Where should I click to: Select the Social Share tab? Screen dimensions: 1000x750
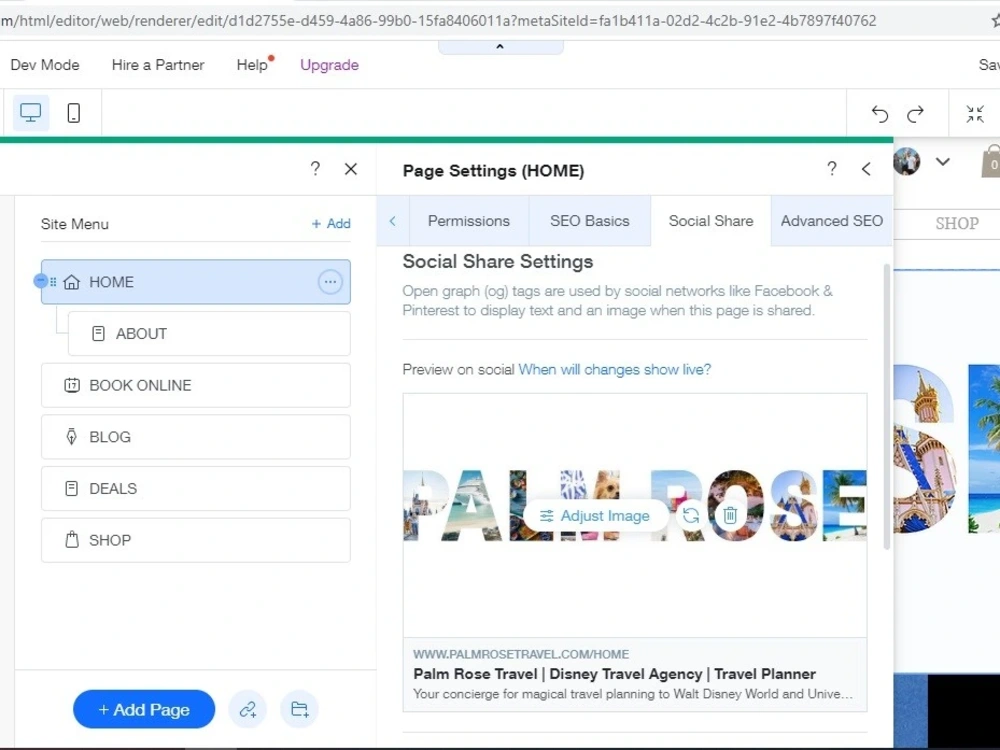coord(711,221)
